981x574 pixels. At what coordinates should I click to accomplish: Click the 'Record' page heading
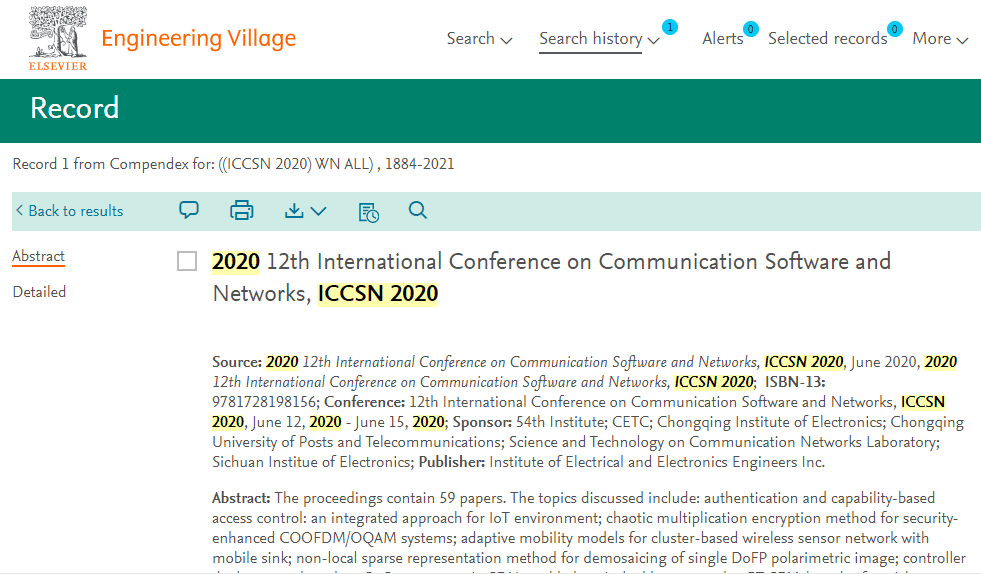(x=74, y=108)
